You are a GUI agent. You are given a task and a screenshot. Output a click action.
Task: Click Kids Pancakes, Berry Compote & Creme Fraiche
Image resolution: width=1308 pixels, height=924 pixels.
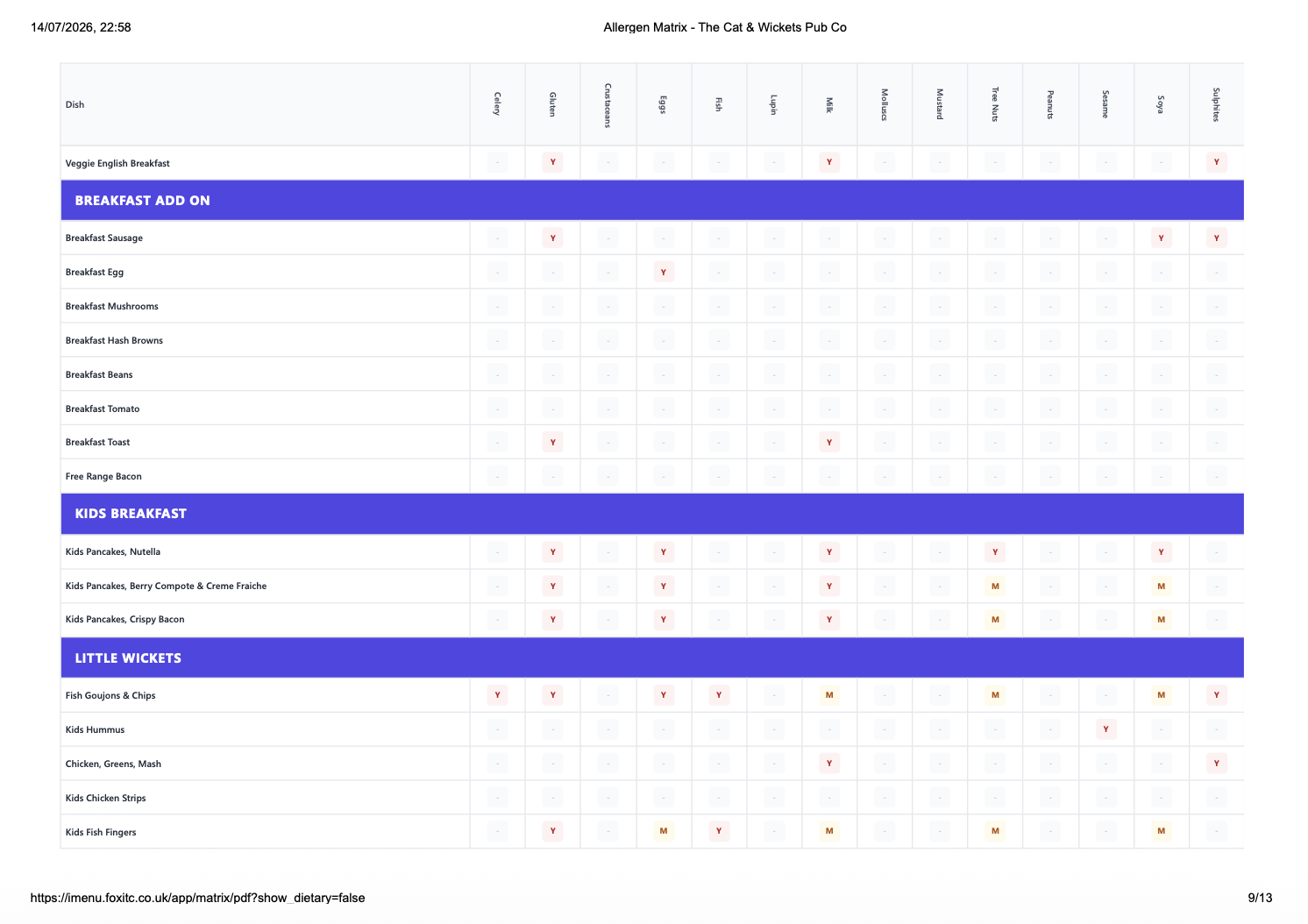(166, 586)
